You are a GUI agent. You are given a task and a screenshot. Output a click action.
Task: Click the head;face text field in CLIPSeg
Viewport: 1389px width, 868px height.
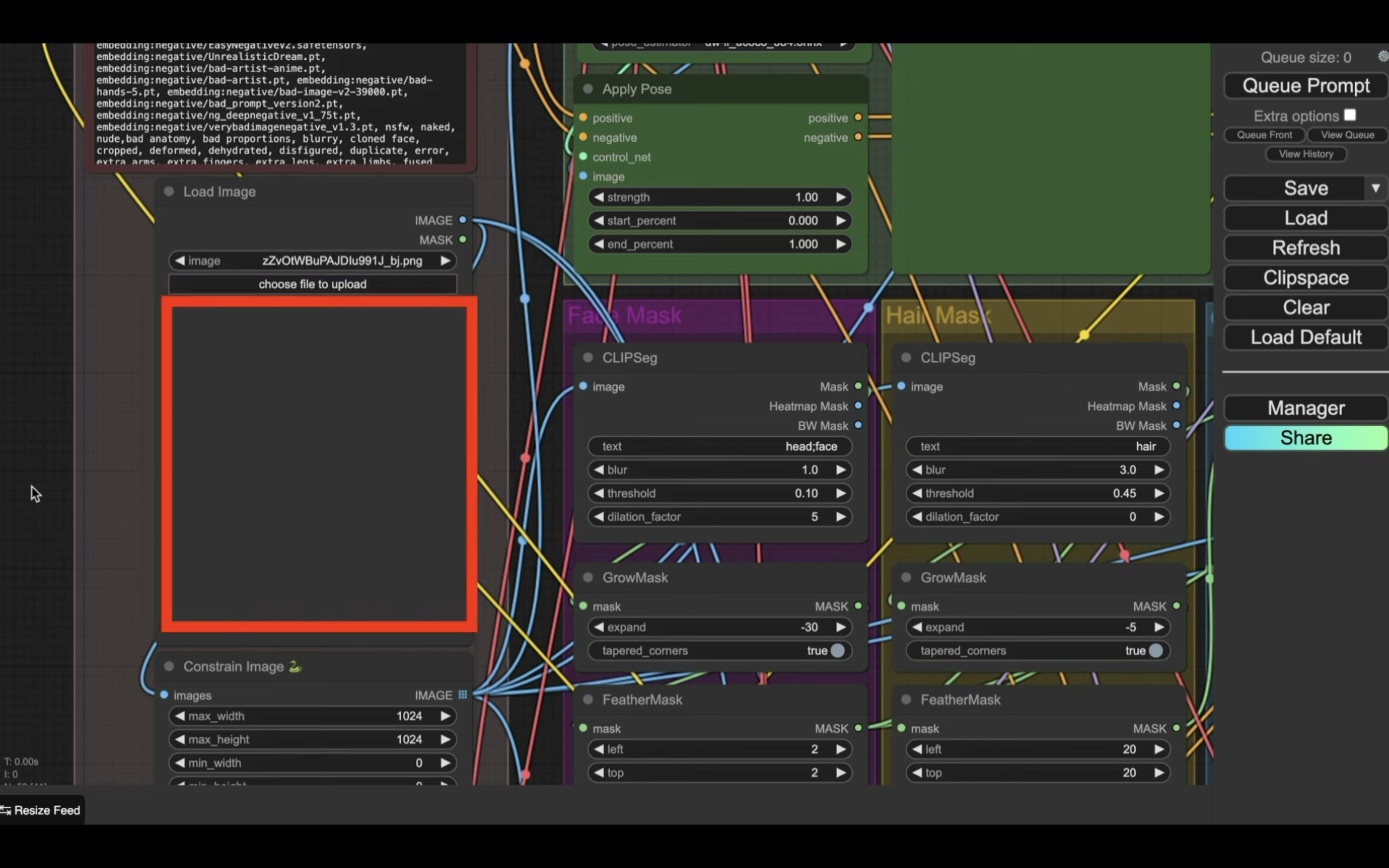(x=720, y=446)
